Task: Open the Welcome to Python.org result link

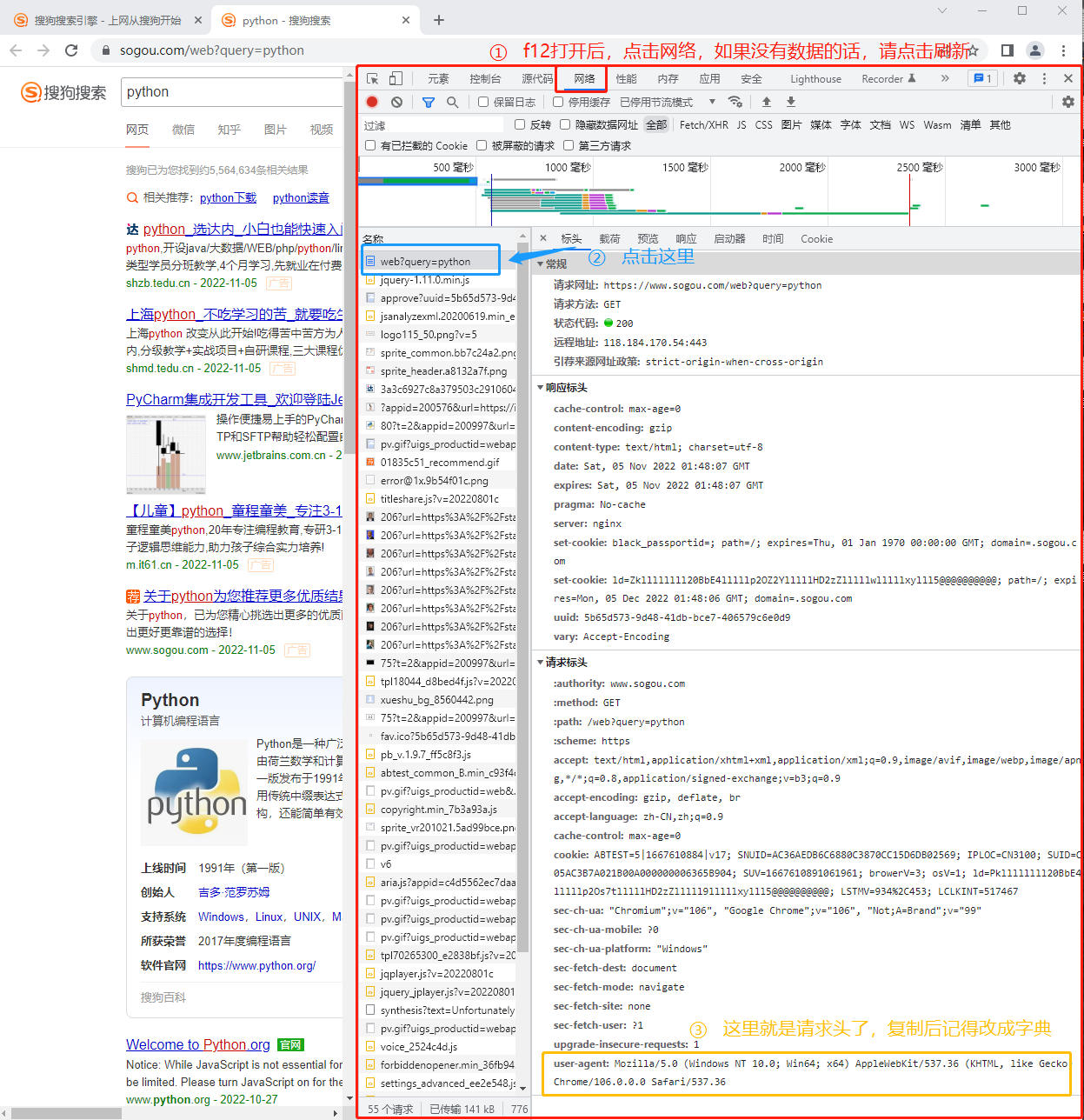Action: coord(198,1044)
